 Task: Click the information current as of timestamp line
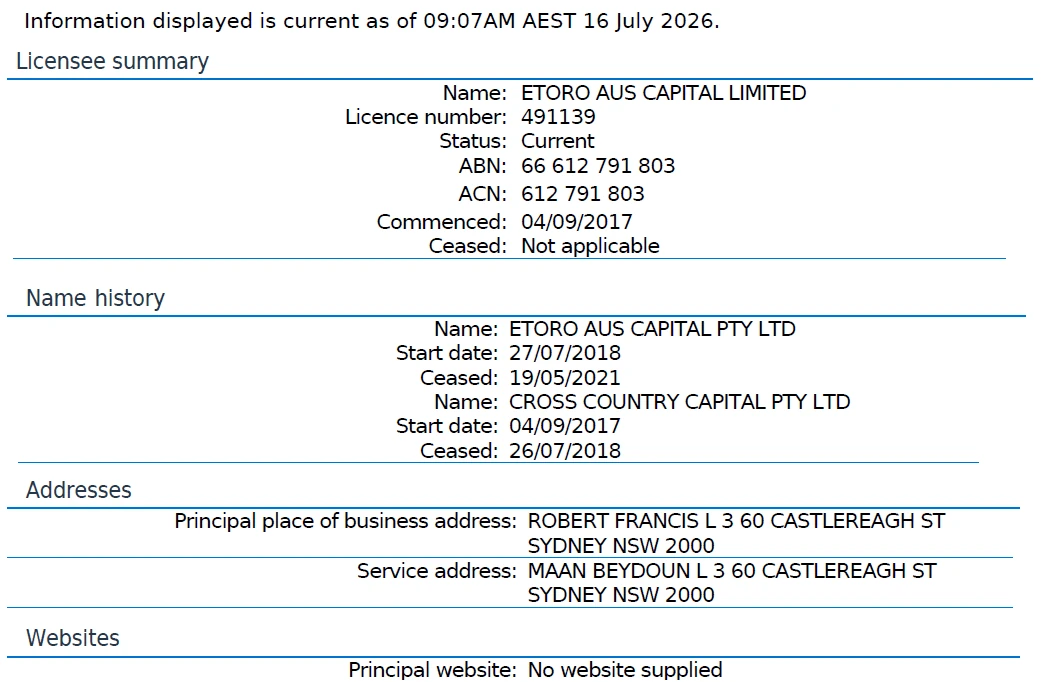[372, 21]
